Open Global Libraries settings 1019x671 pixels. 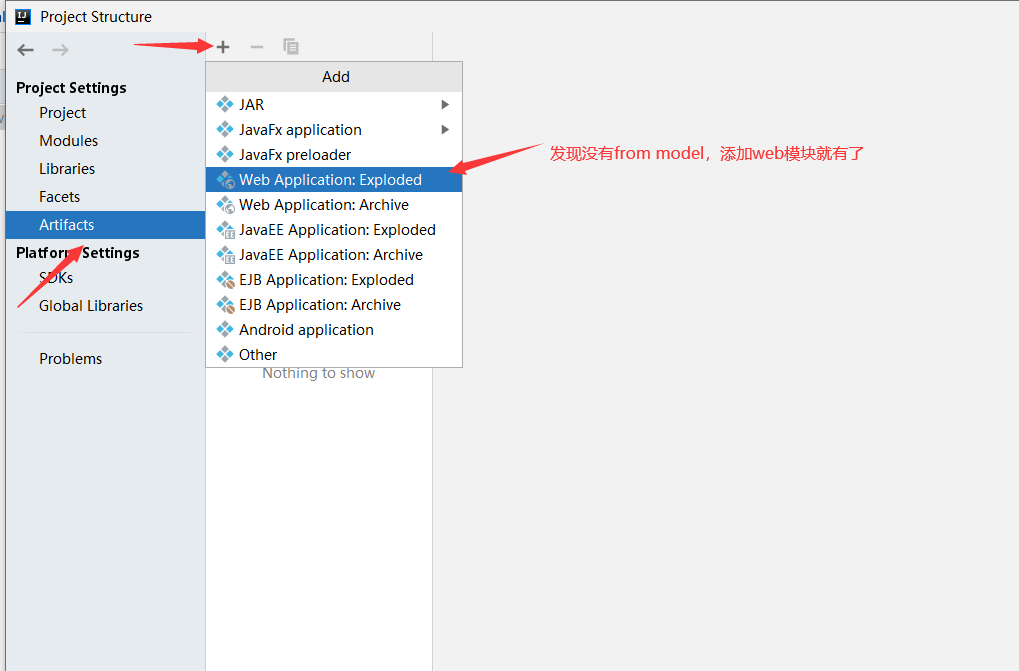pyautogui.click(x=105, y=306)
